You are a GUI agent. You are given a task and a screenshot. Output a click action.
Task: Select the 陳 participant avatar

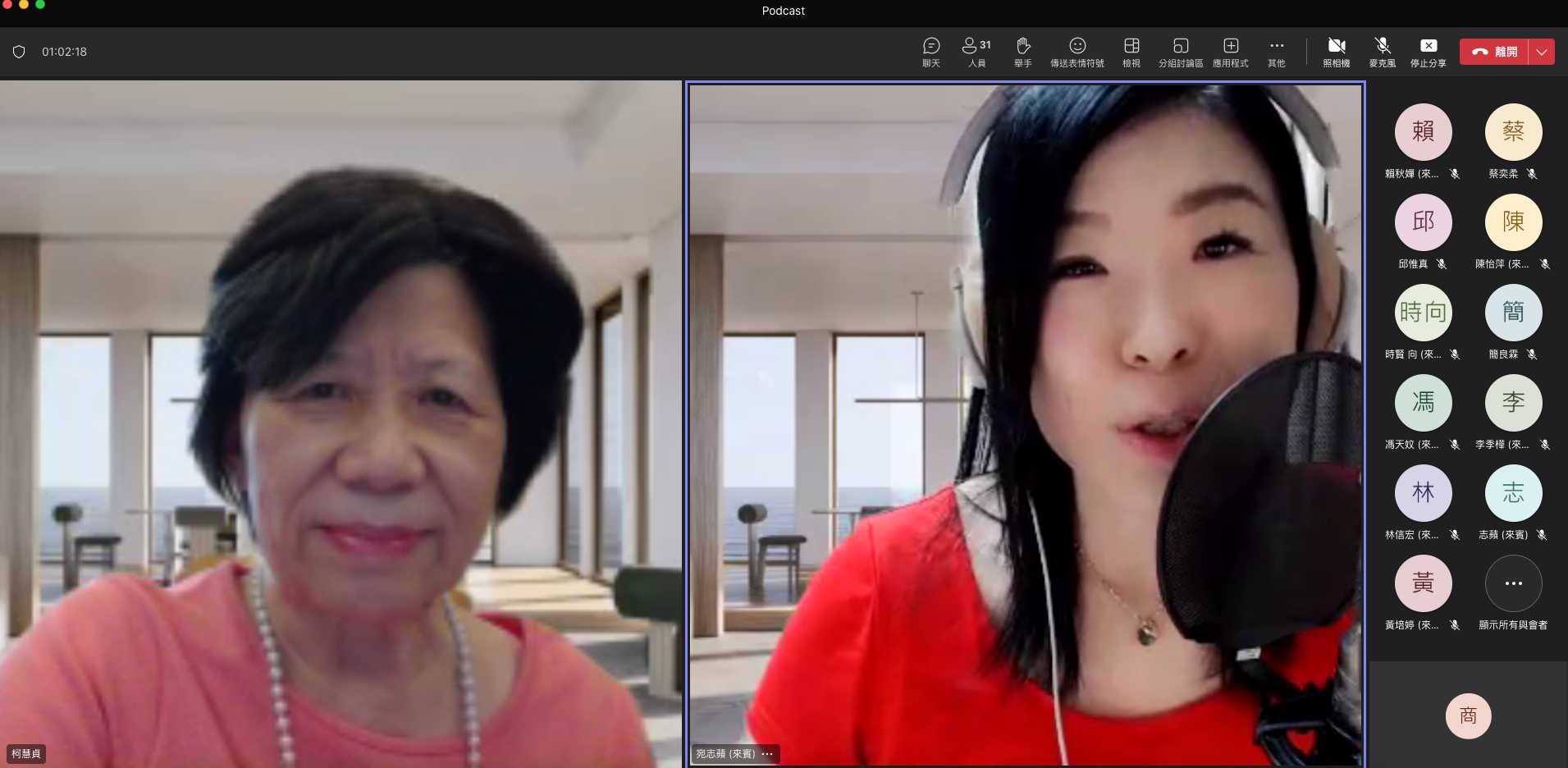pos(1514,222)
